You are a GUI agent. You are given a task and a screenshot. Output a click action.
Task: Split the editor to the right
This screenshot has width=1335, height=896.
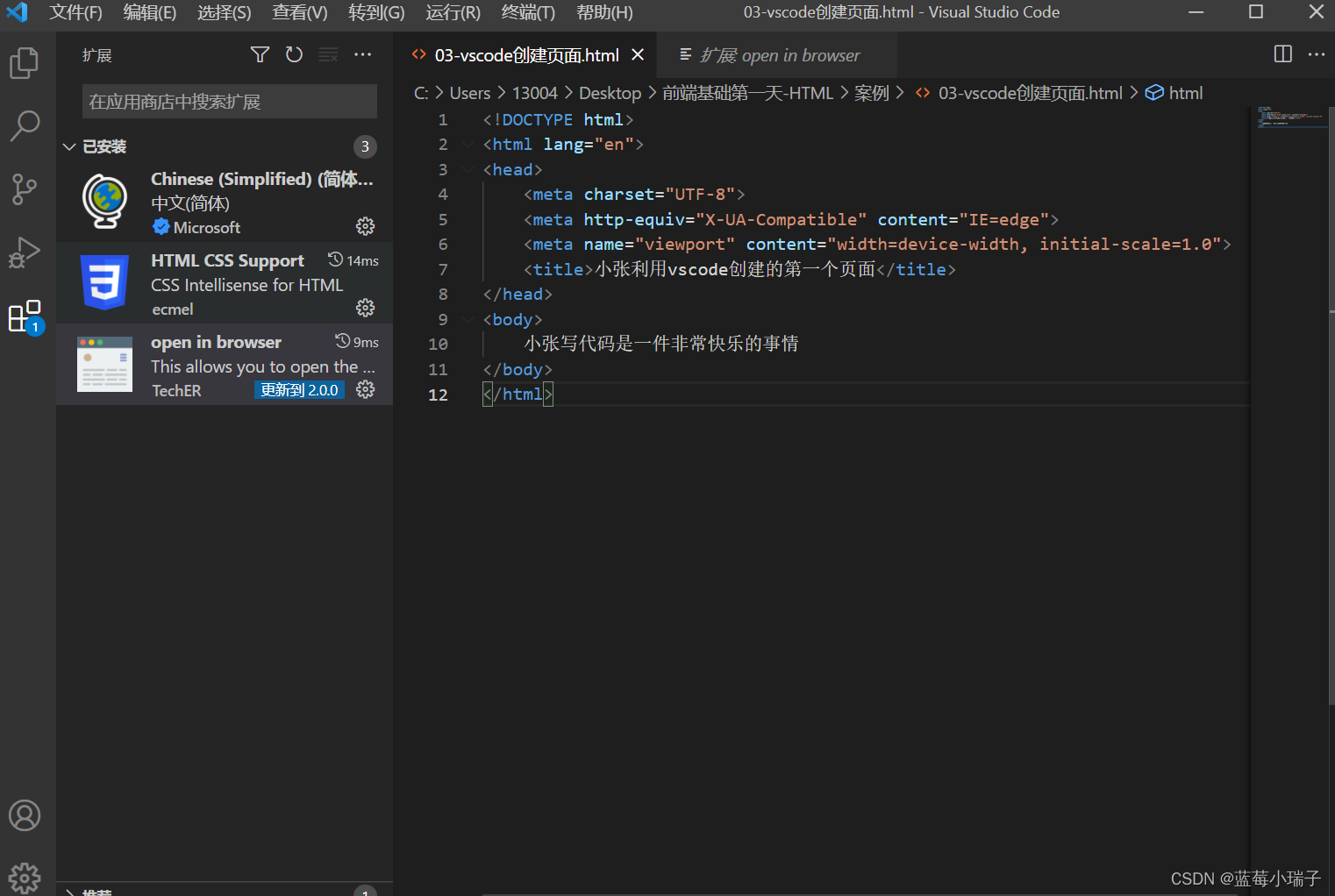click(x=1283, y=54)
